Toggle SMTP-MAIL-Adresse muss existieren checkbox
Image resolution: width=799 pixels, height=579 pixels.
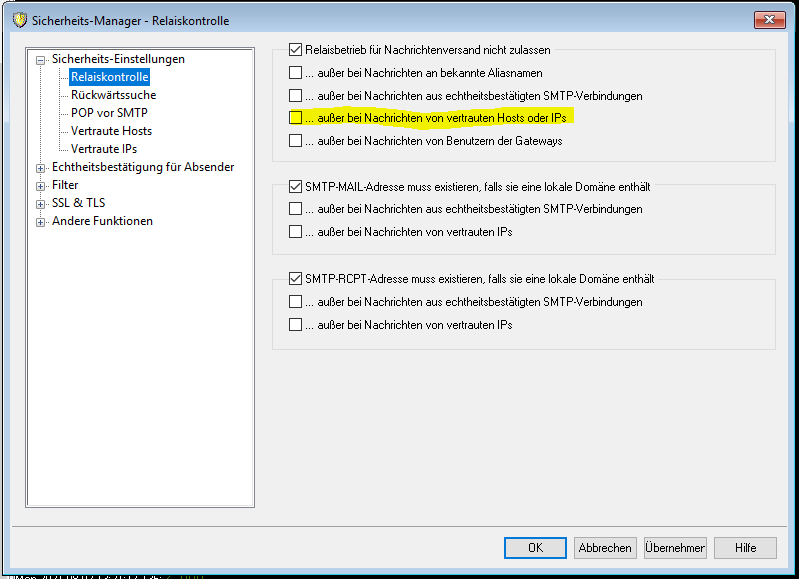point(295,186)
